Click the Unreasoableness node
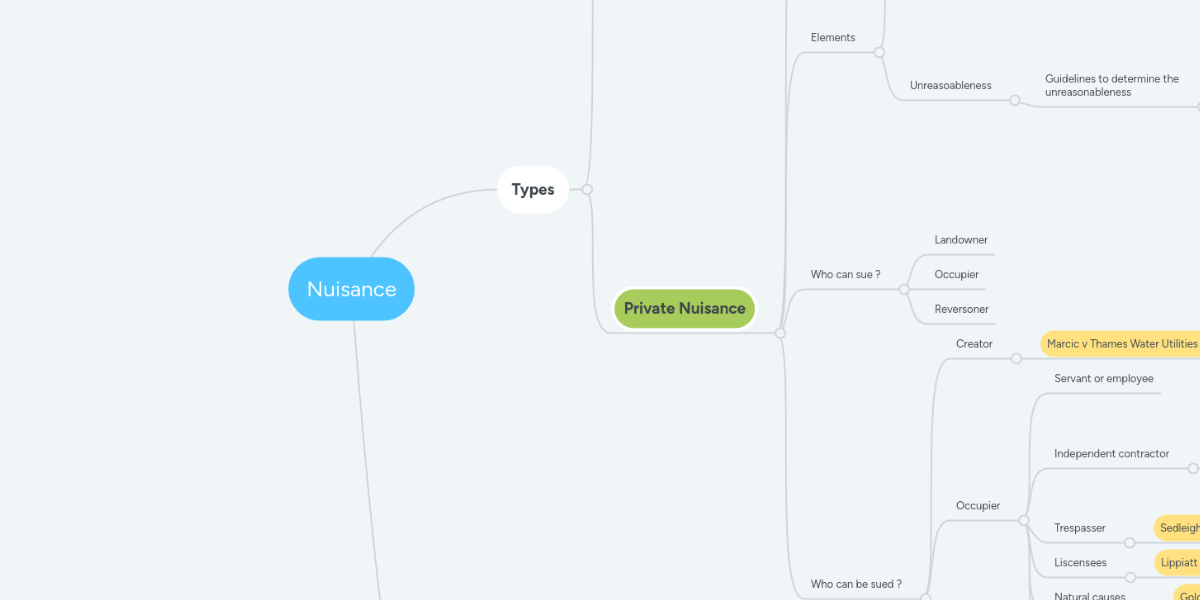 [947, 85]
